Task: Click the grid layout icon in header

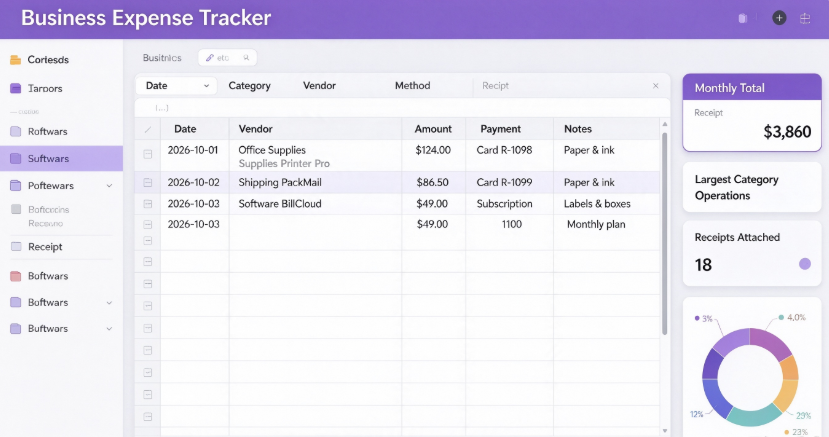Action: coord(805,18)
